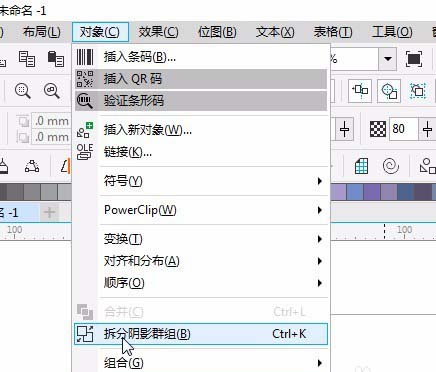Screen dimensions: 436x372
Task: Expand the 顺序(O) submenu
Action: [x=201, y=283]
